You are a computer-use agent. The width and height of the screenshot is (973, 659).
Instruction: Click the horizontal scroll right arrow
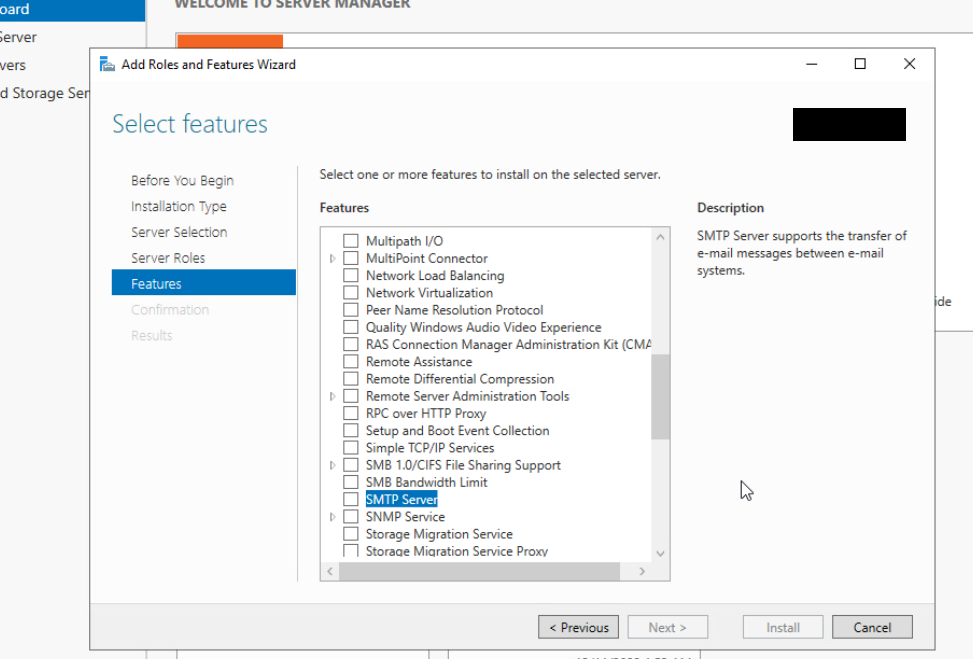[x=642, y=571]
